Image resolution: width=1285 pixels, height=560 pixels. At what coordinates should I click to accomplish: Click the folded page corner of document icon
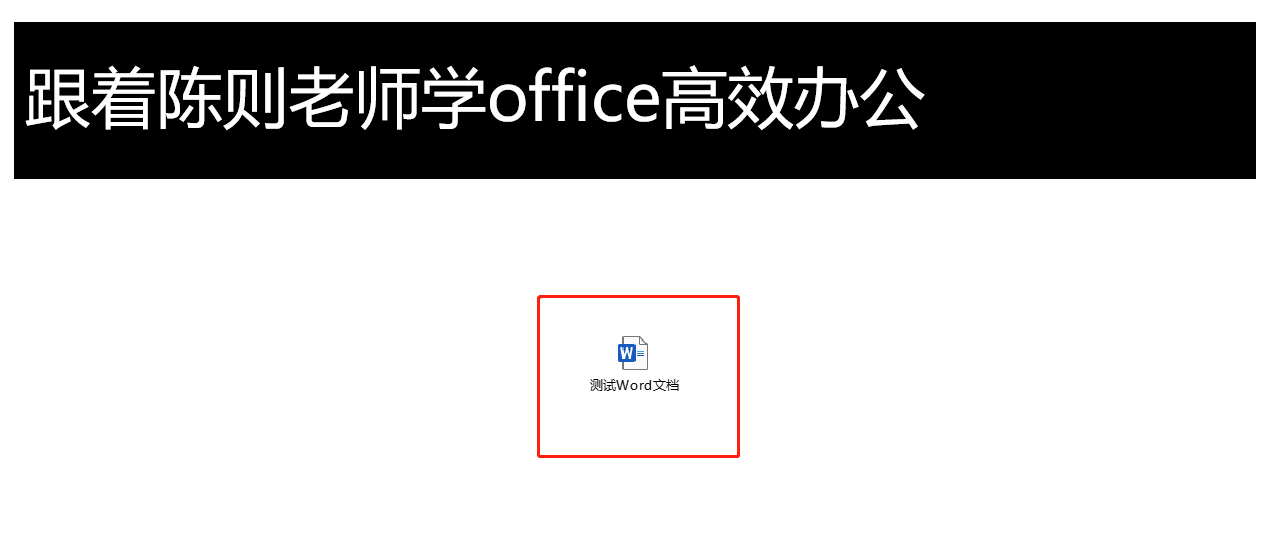tap(643, 341)
